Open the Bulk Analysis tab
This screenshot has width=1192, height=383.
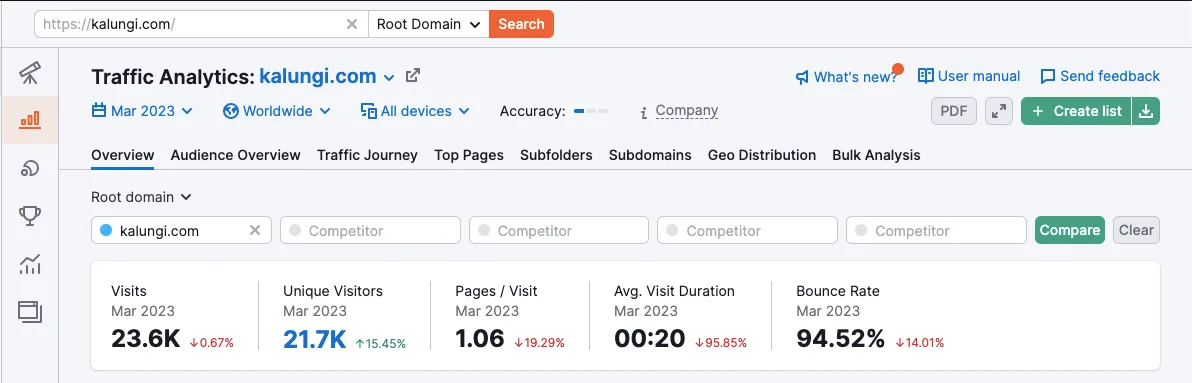point(877,155)
